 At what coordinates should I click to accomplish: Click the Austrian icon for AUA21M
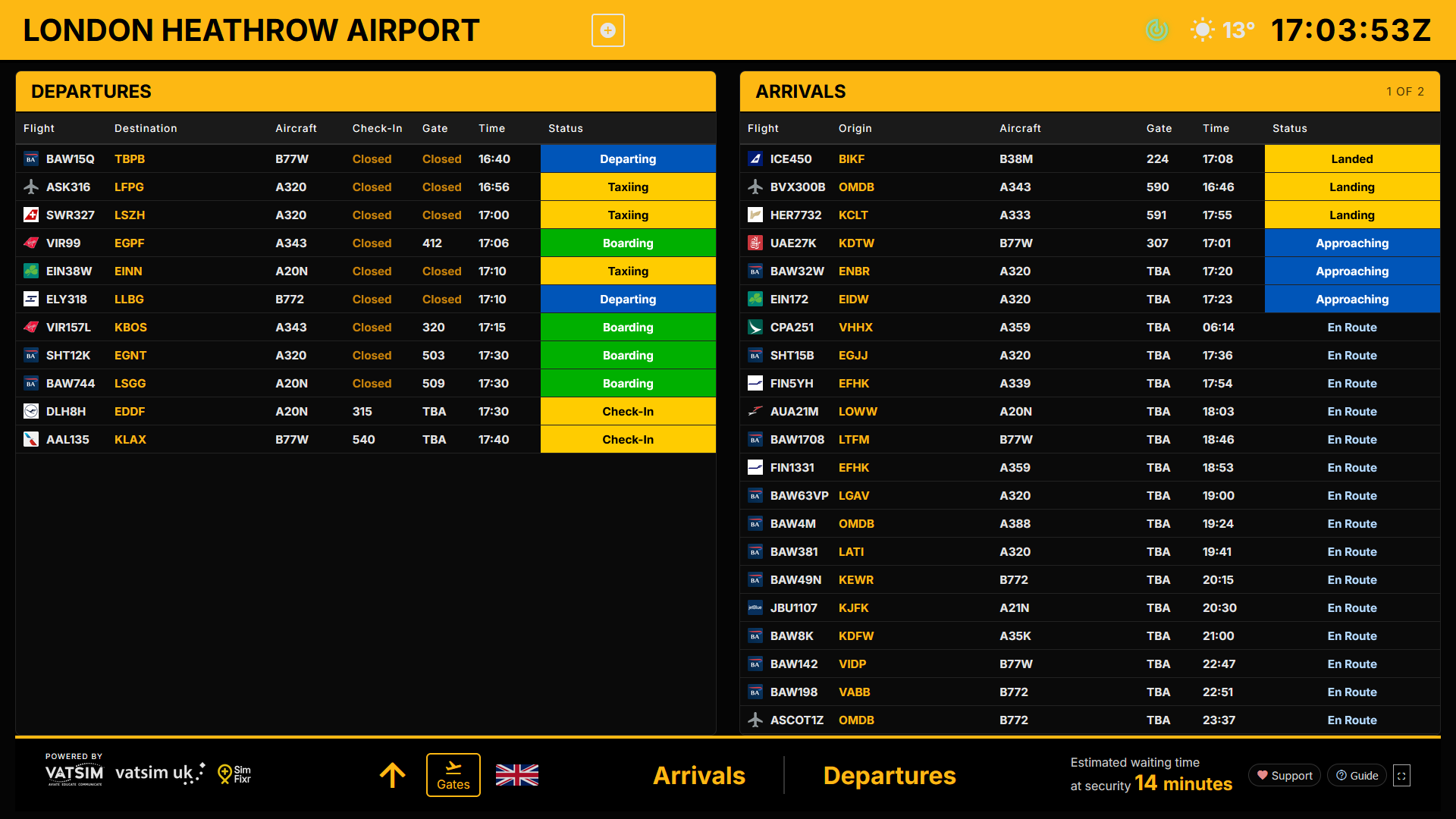[x=755, y=412]
